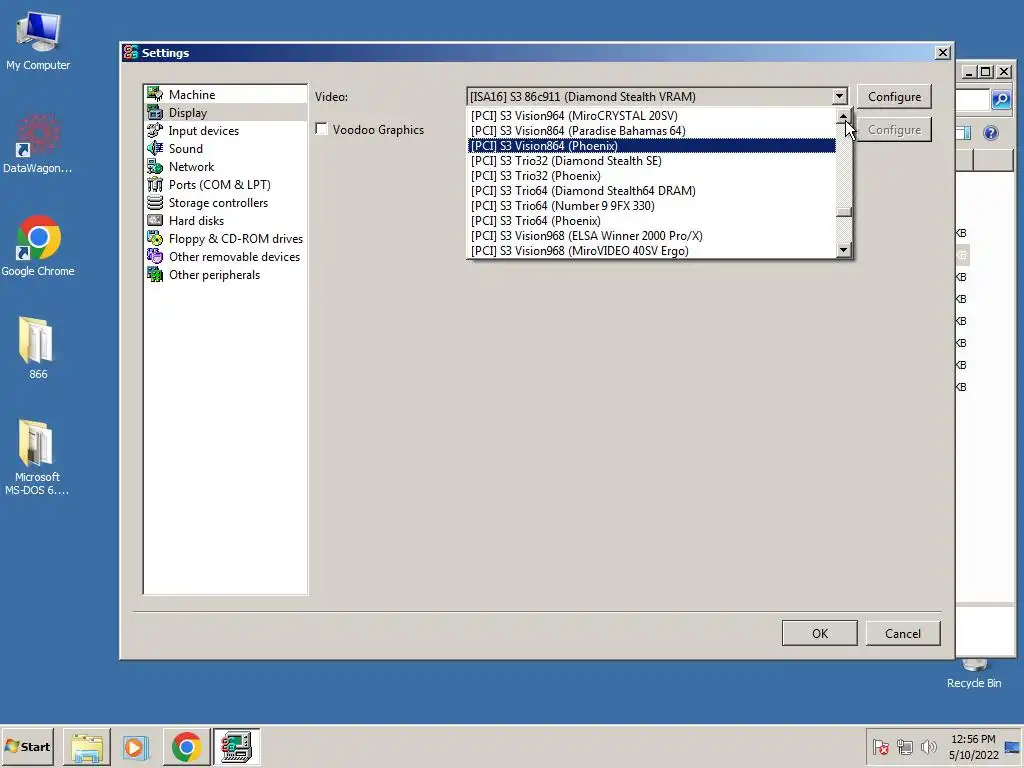Click help icon in background window
Viewport: 1024px width, 768px height.
[x=991, y=133]
